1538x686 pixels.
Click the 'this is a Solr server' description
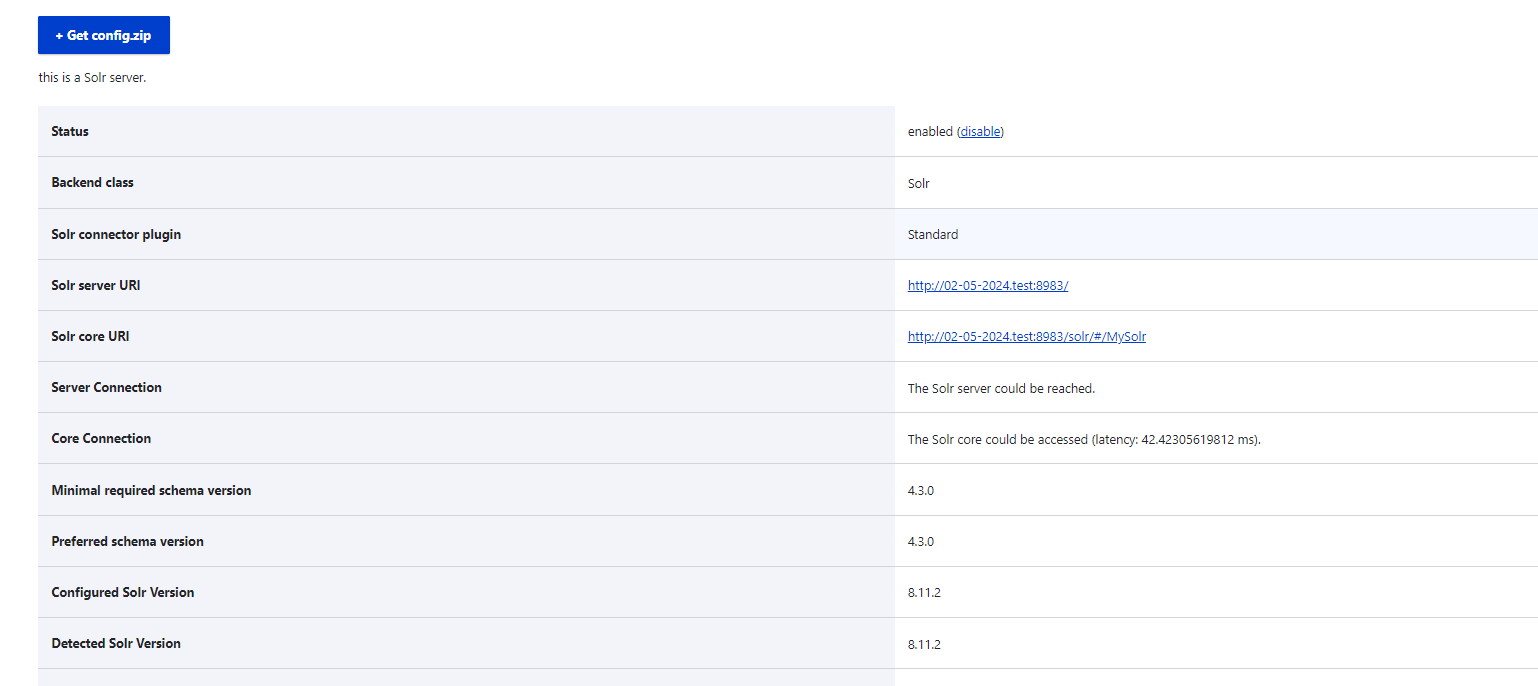(92, 78)
